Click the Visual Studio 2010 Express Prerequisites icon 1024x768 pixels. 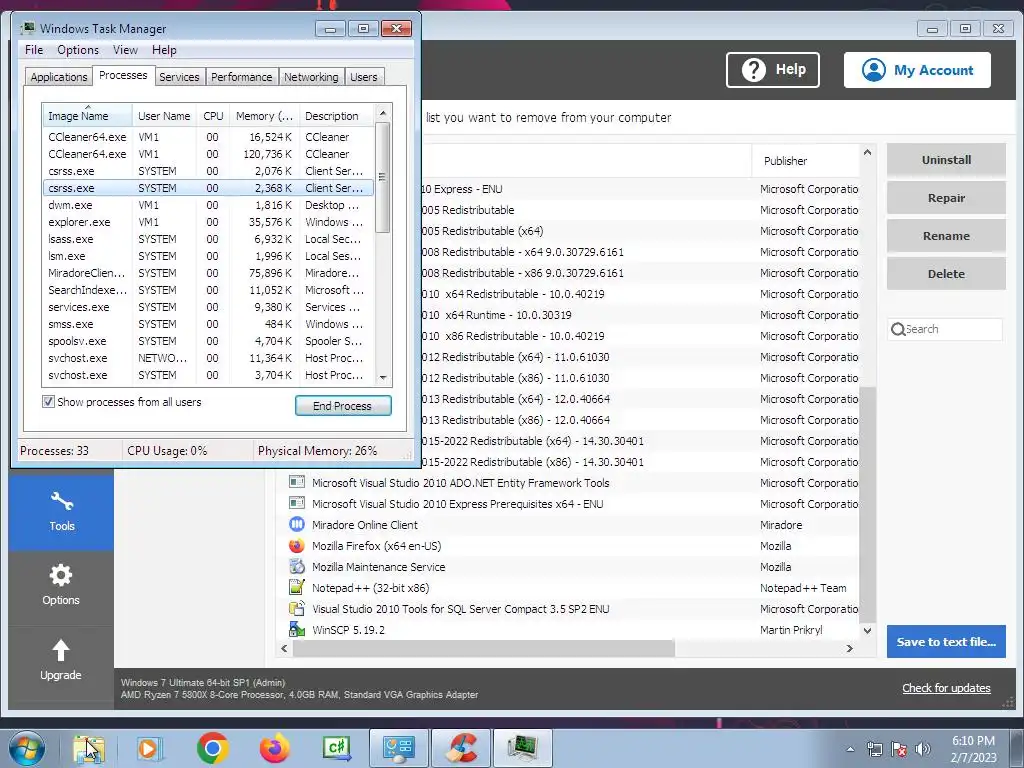pyautogui.click(x=297, y=504)
